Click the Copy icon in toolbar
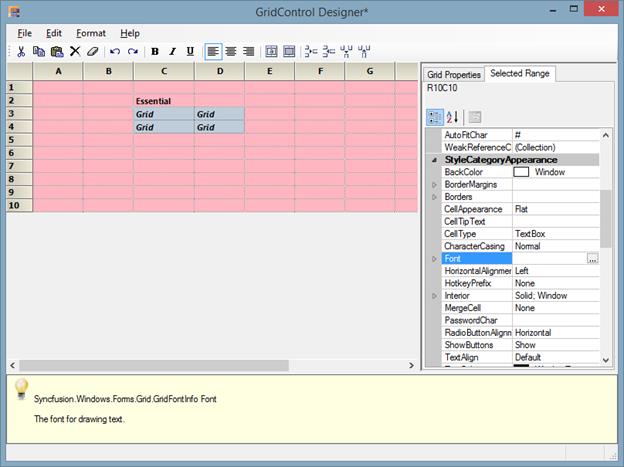The height and width of the screenshot is (467, 624). (39, 51)
